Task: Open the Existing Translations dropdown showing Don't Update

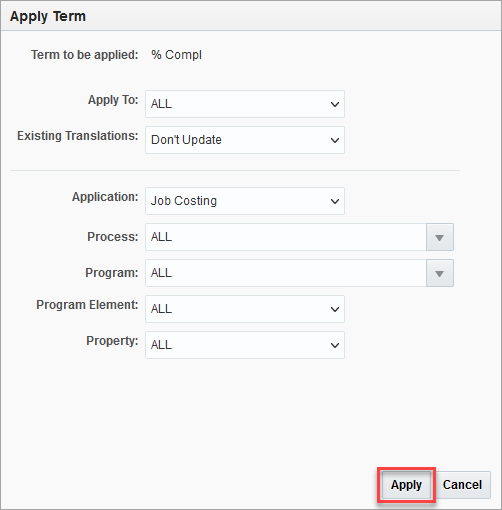Action: (245, 140)
